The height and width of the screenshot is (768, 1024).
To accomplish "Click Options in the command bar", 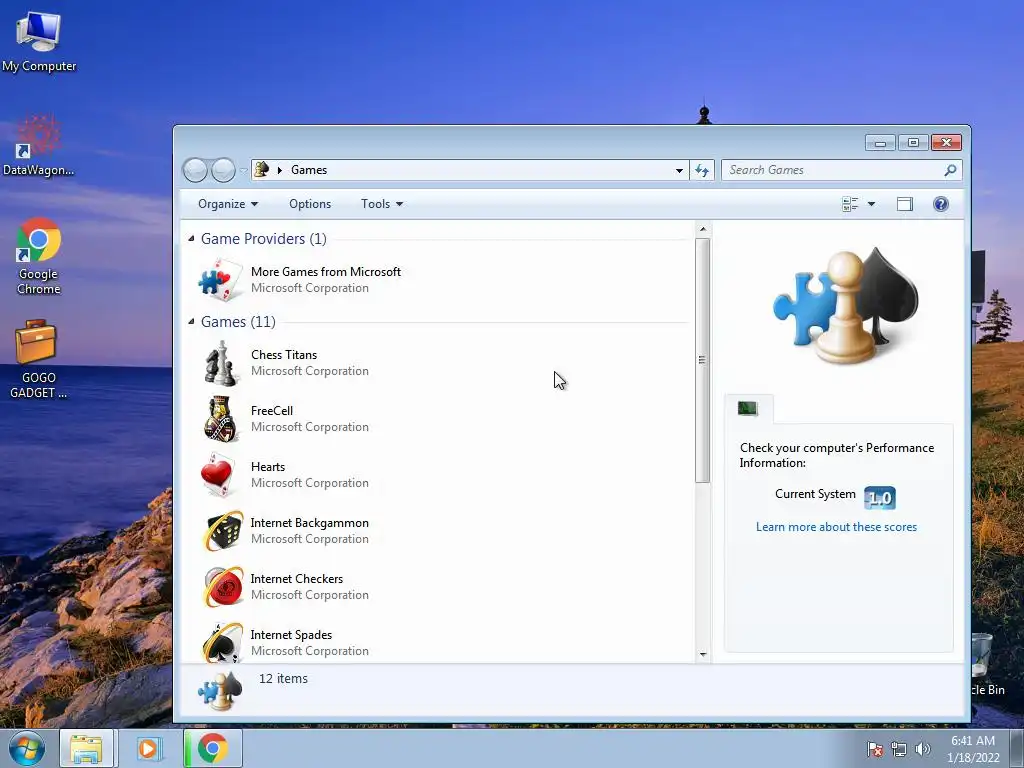I will tap(310, 204).
